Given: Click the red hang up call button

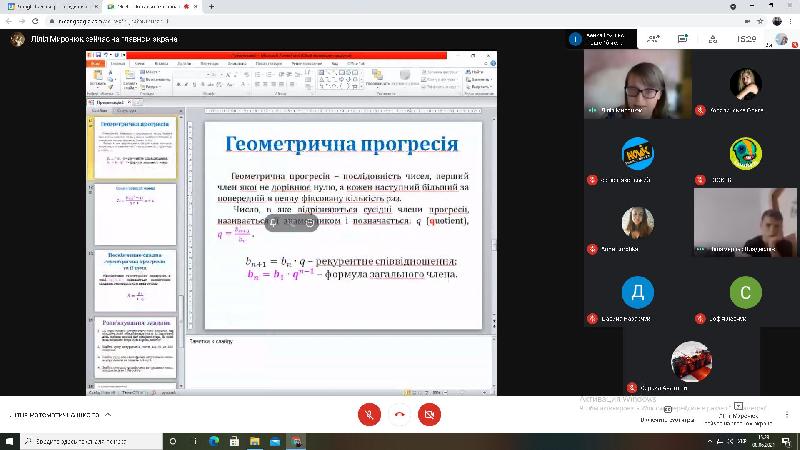Looking at the screenshot, I should coord(399,414).
